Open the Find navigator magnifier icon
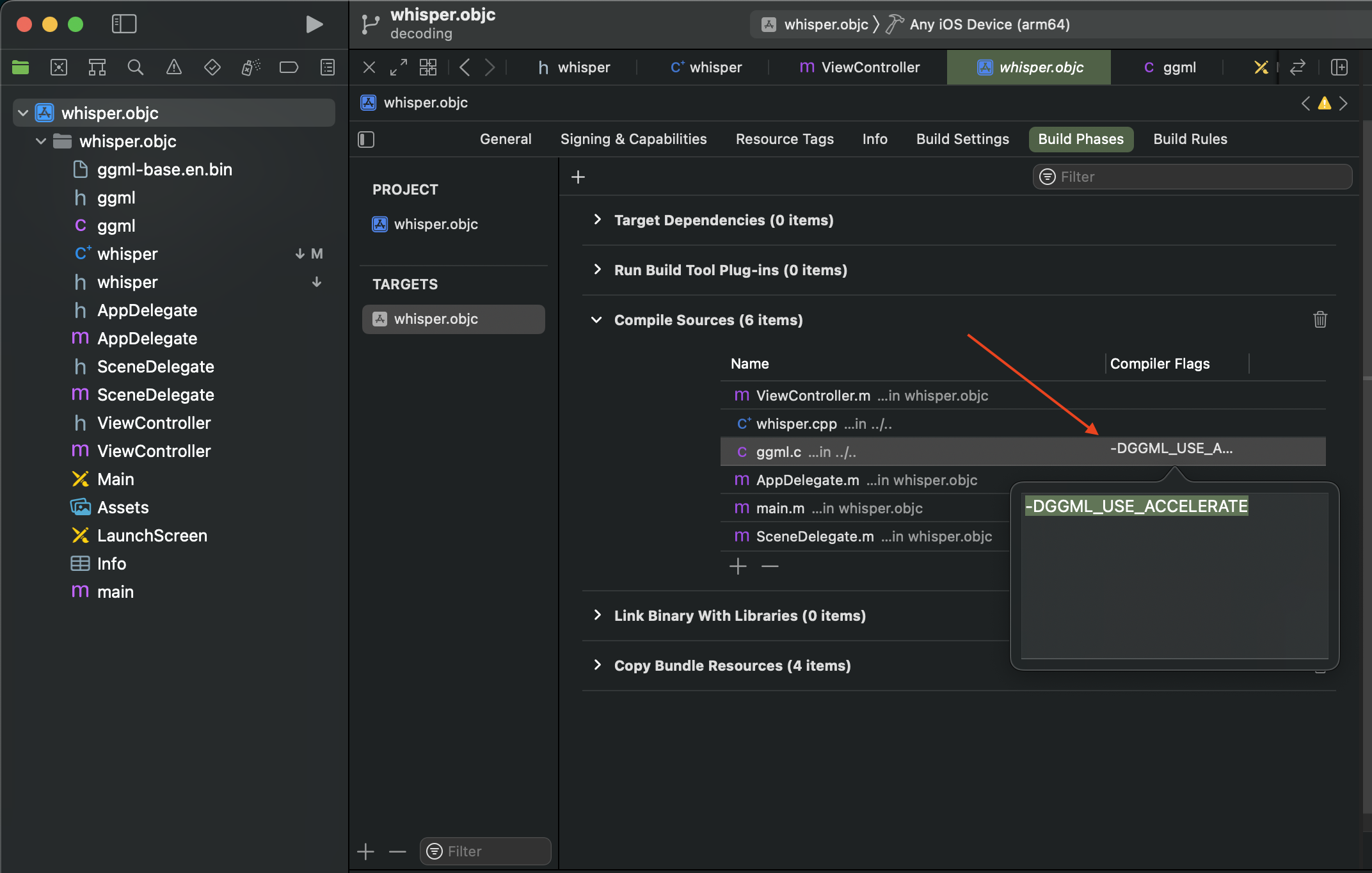 point(135,67)
